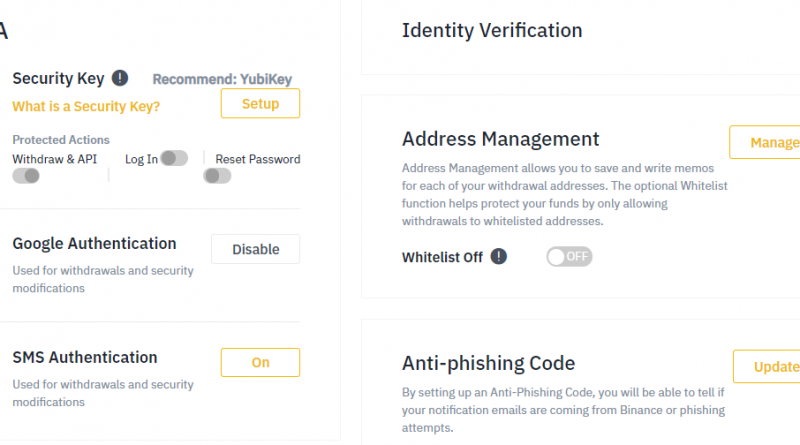Open the What is a Security Key link
This screenshot has width=800, height=445.
click(86, 106)
